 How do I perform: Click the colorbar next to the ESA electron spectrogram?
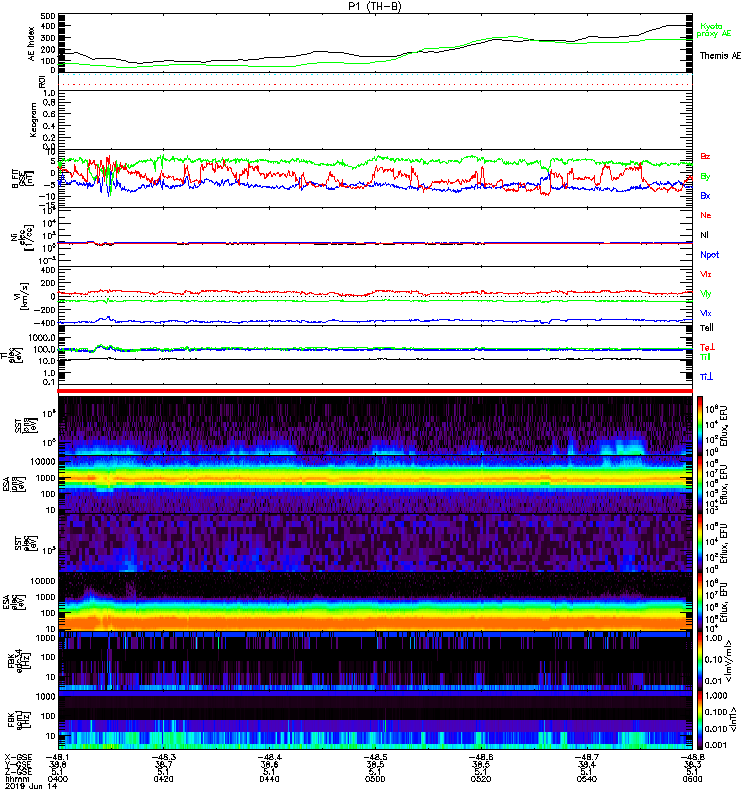699,602
